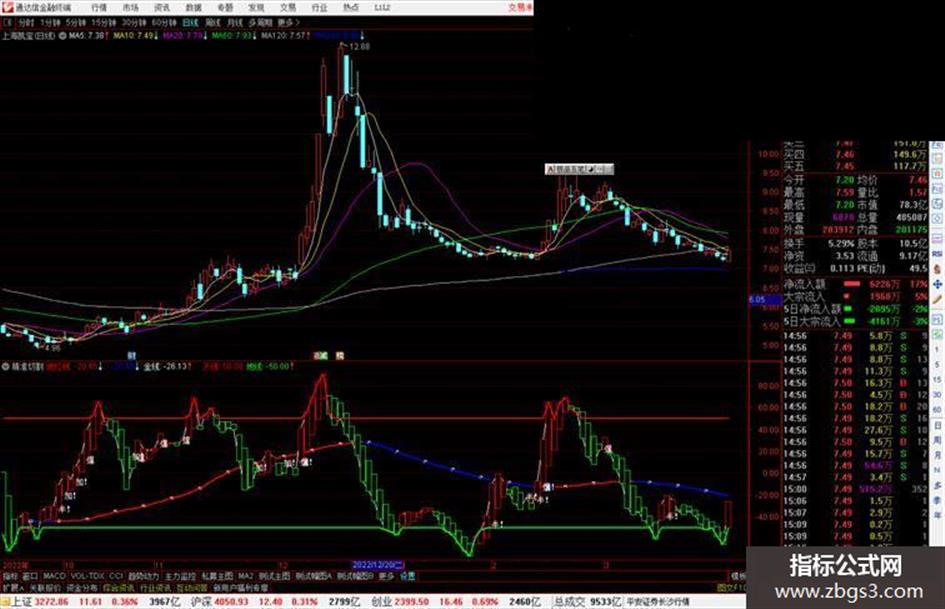Open the 模板 dropdown at bottom right

(x=738, y=576)
